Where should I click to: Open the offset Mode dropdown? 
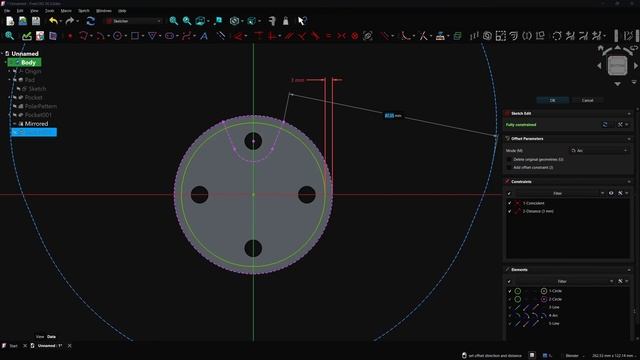click(x=599, y=151)
